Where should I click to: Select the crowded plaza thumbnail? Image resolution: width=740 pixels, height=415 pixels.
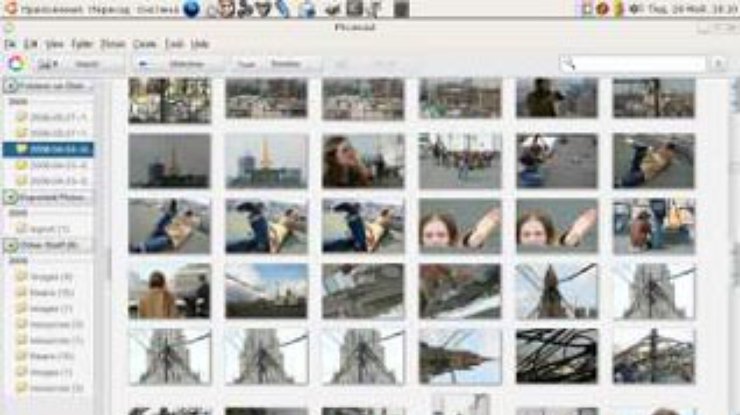click(x=460, y=161)
